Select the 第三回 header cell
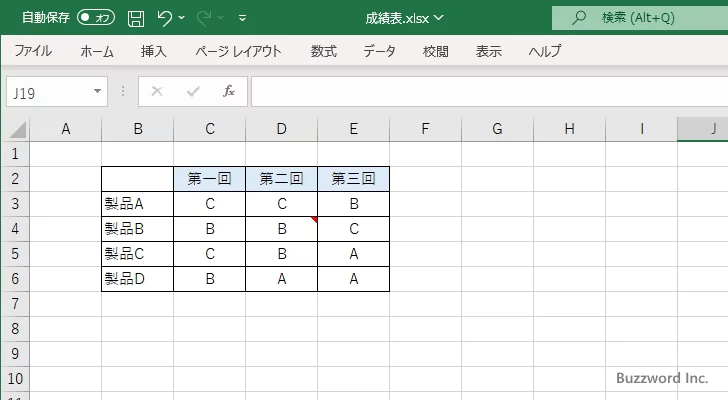Image resolution: width=728 pixels, height=400 pixels. pos(353,179)
